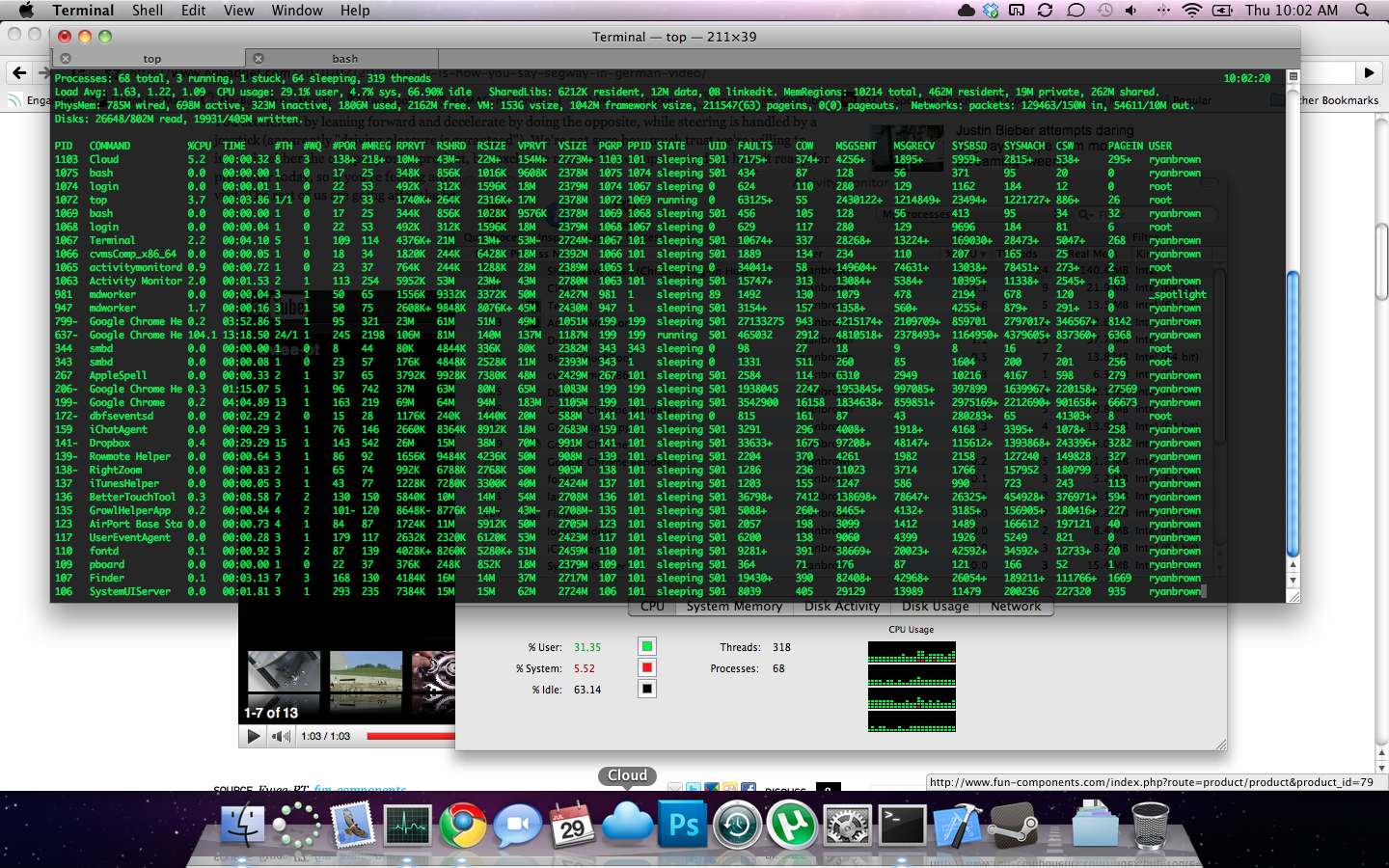Play the video in Chrome page

click(x=254, y=736)
